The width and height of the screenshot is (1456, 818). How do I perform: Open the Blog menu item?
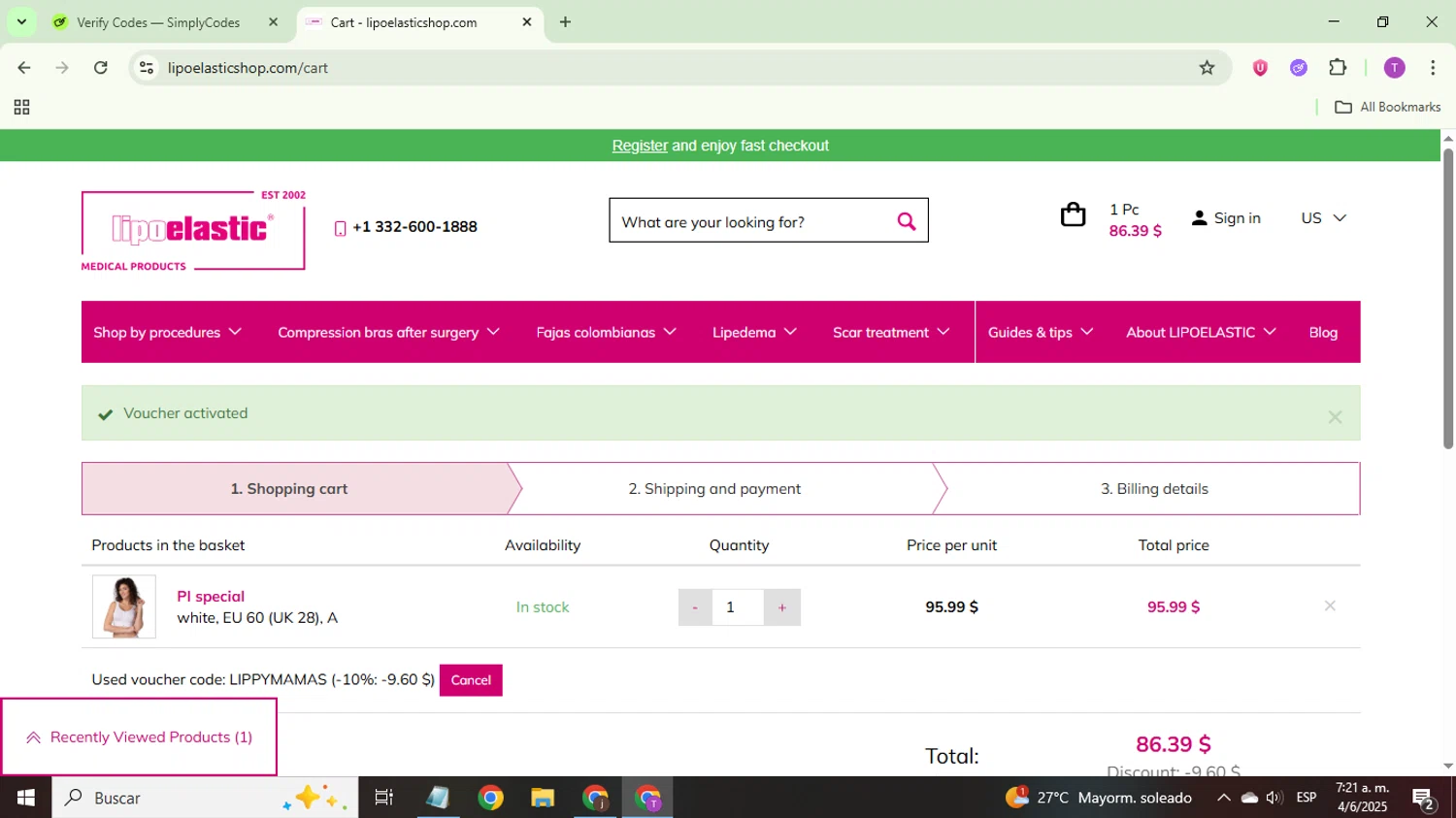pos(1323,332)
